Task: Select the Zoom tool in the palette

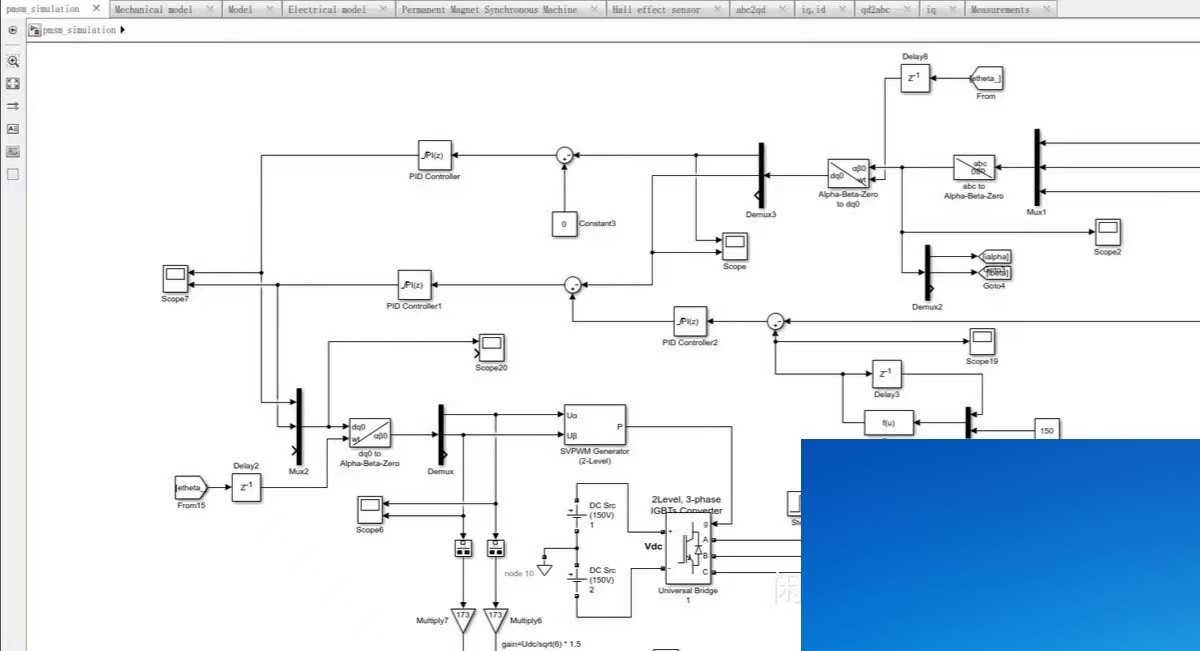Action: [13, 61]
